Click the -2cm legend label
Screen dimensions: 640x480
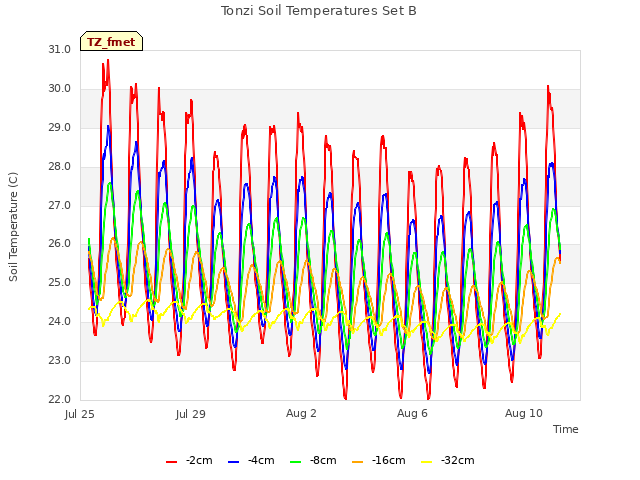pos(199,460)
